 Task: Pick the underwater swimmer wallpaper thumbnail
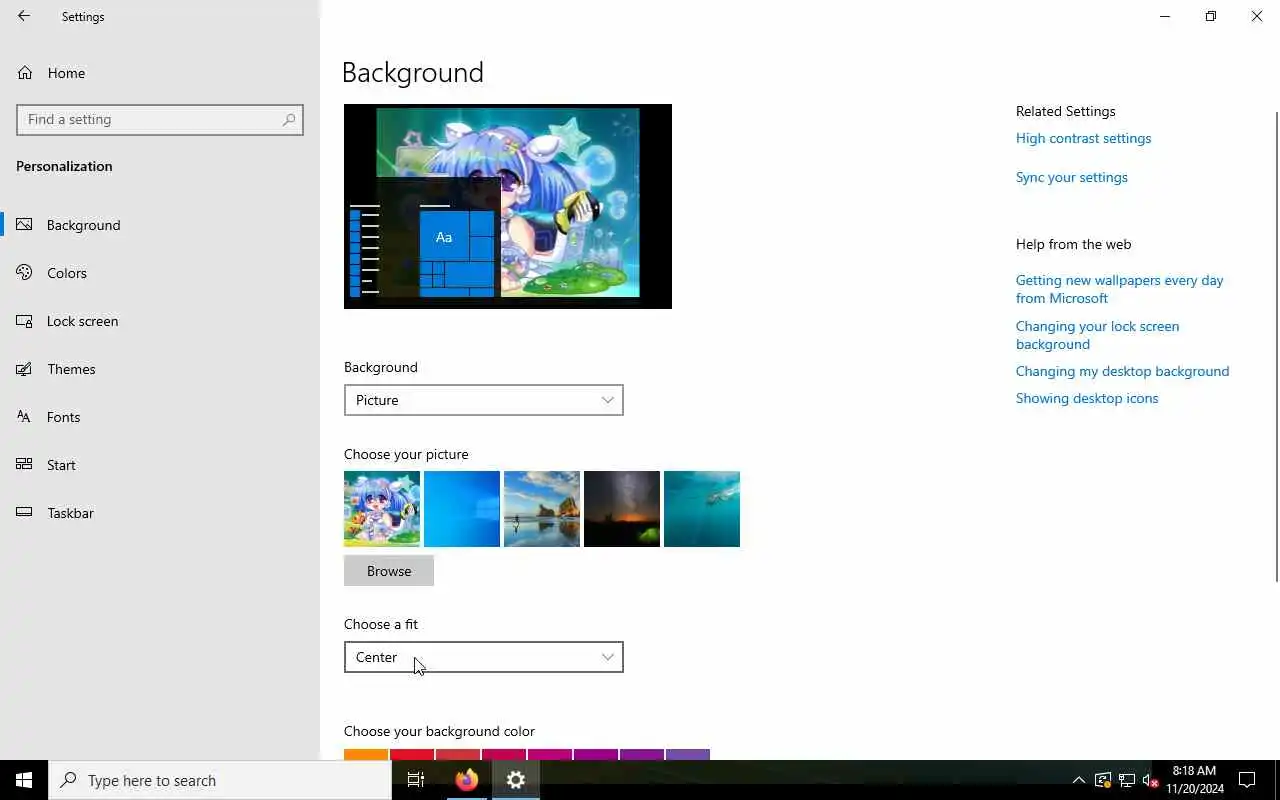(x=702, y=509)
